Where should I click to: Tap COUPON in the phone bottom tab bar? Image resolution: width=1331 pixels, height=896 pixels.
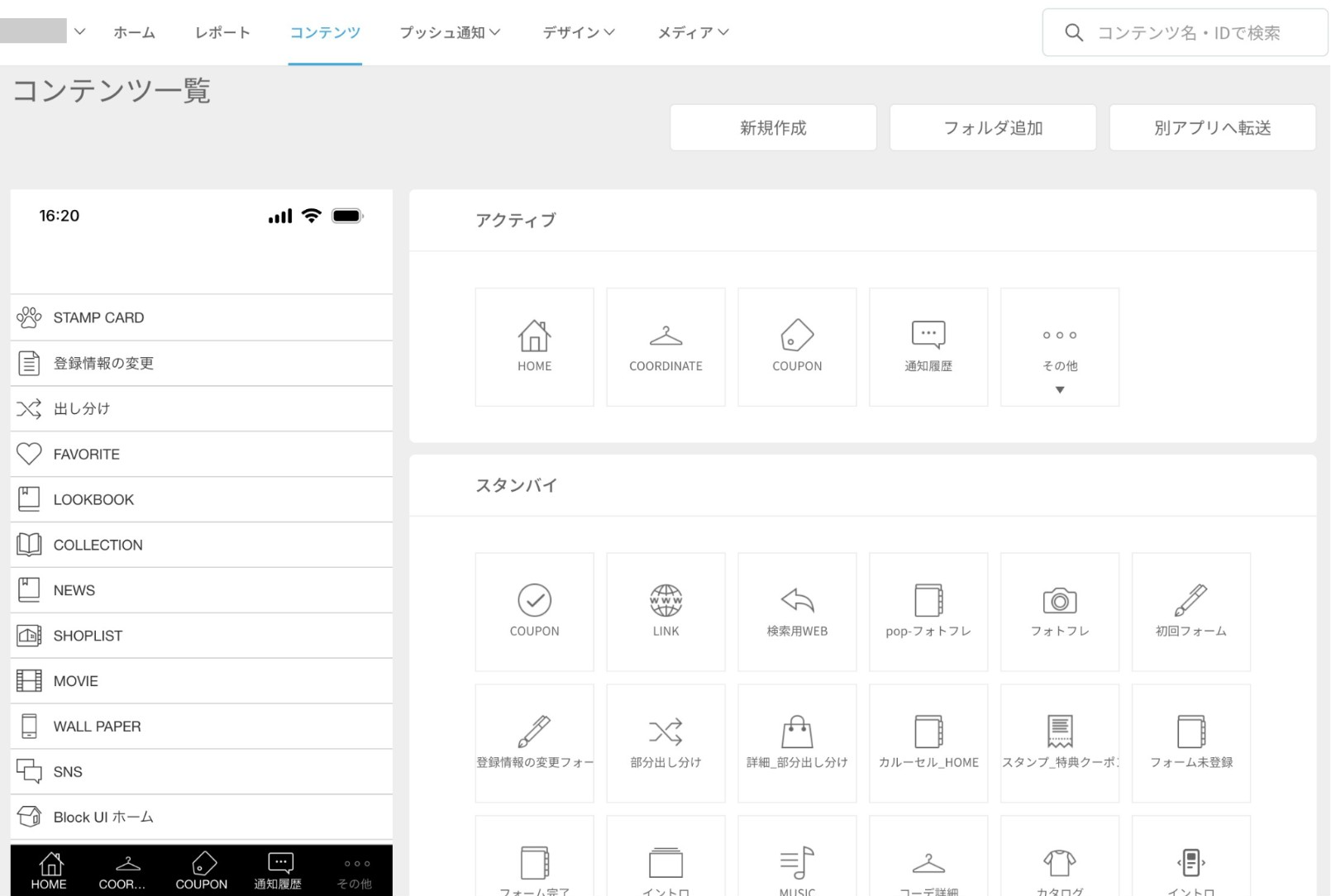point(202,871)
